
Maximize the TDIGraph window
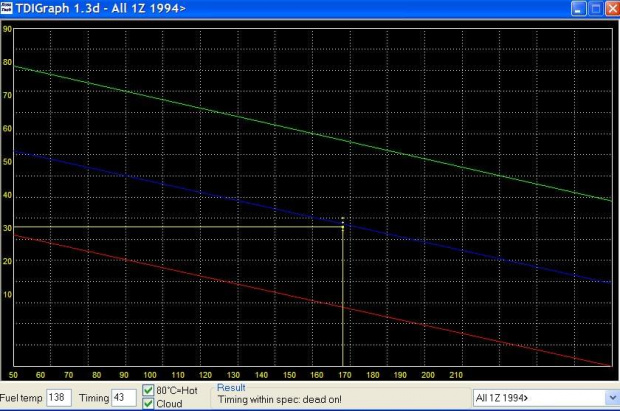(596, 8)
